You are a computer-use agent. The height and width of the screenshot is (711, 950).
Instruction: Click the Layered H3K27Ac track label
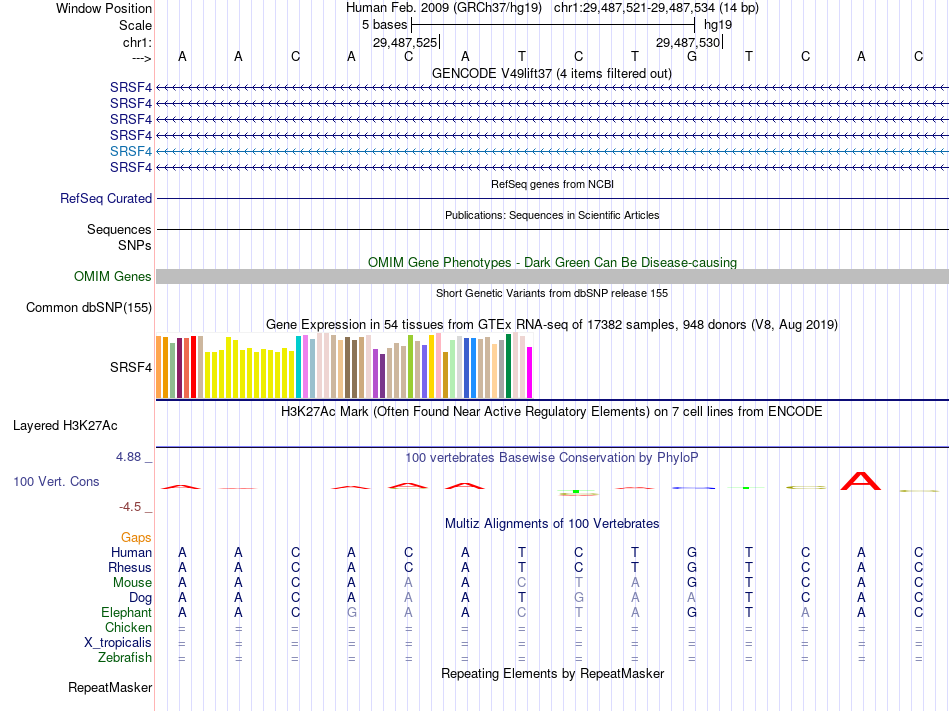point(65,426)
